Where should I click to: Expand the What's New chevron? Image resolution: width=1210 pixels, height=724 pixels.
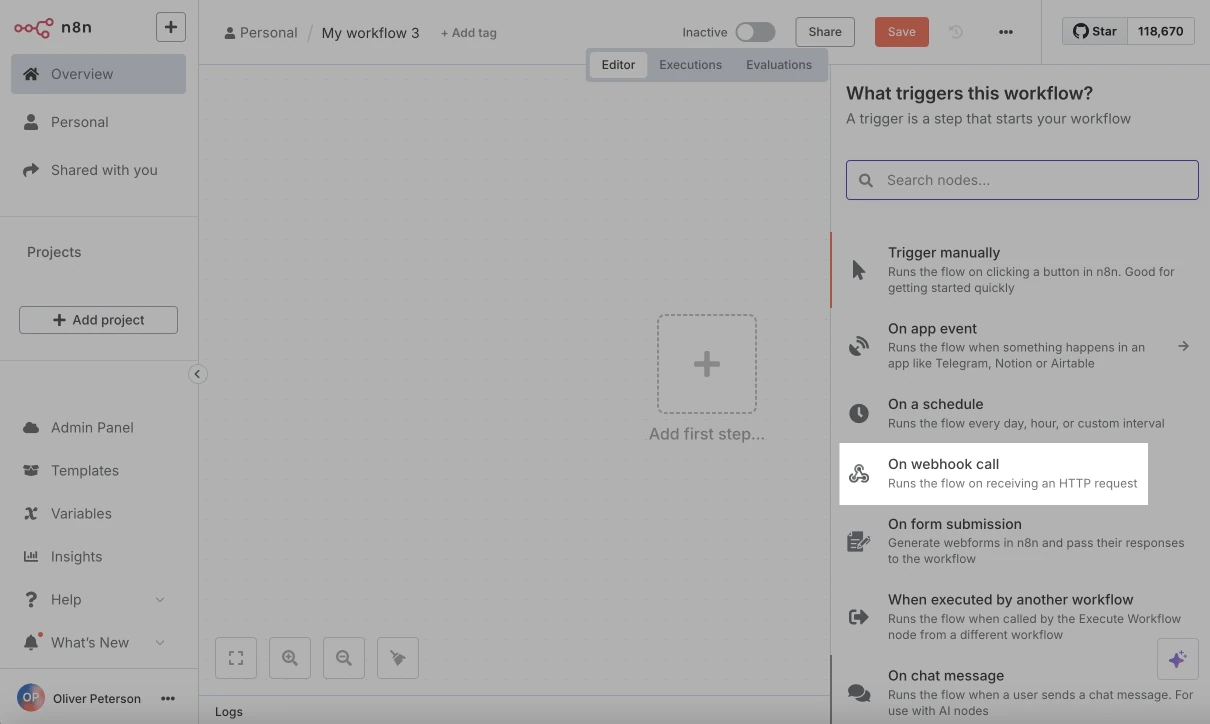(x=160, y=643)
